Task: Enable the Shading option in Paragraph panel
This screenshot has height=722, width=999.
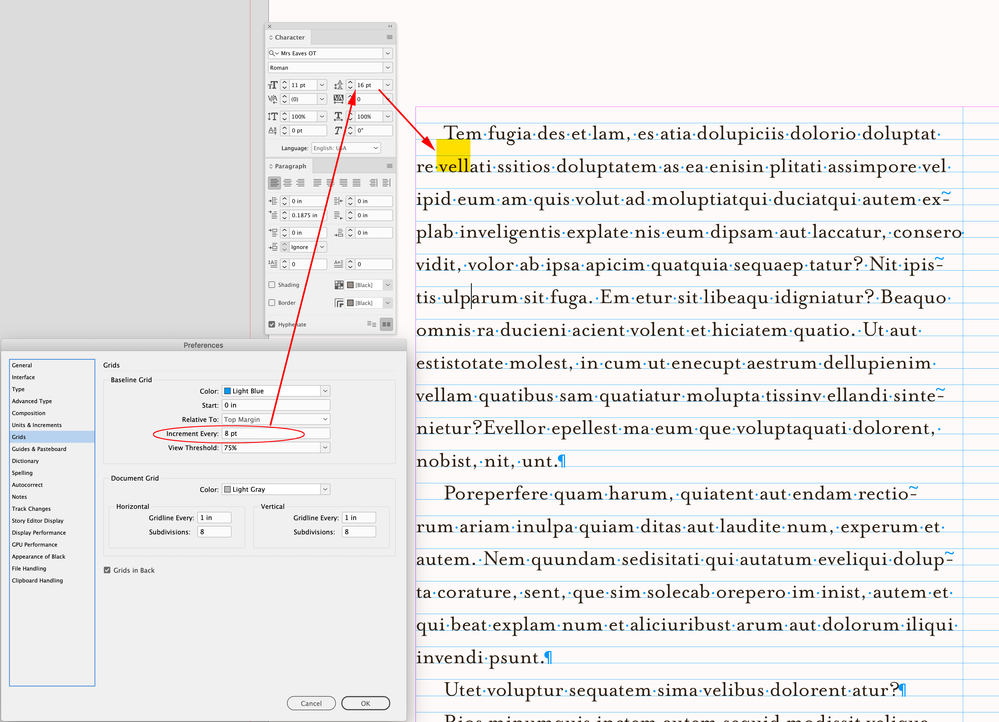Action: (x=272, y=285)
